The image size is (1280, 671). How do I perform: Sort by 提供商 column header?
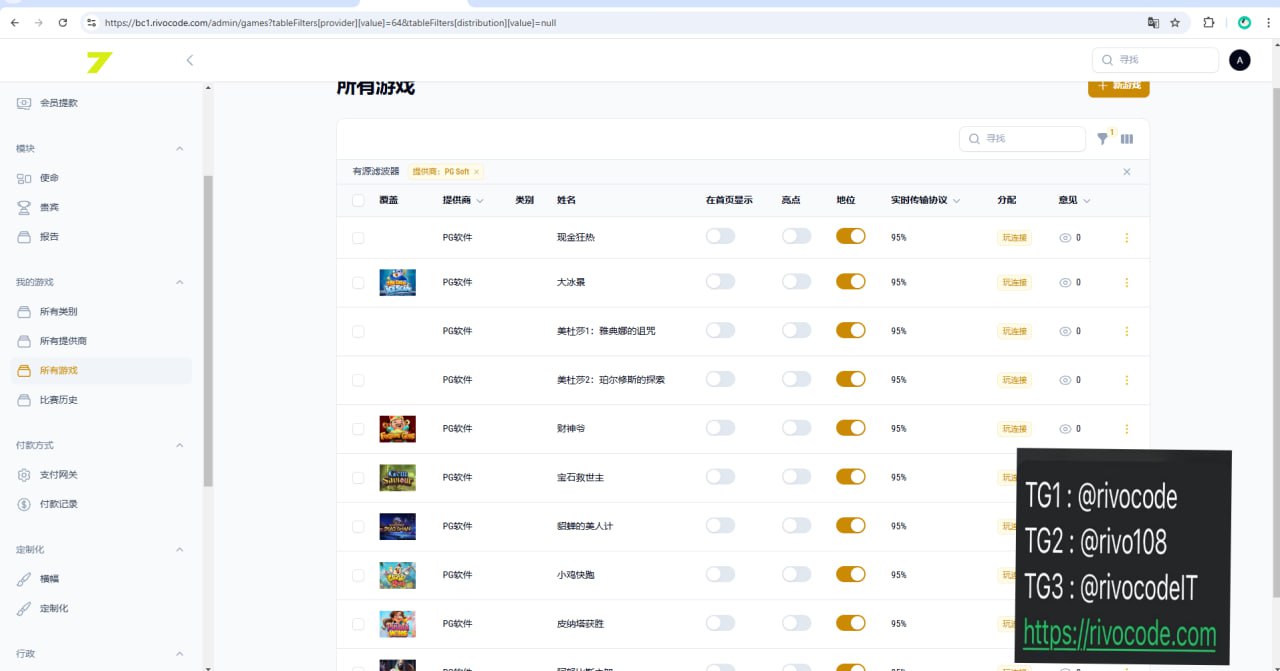coord(462,200)
